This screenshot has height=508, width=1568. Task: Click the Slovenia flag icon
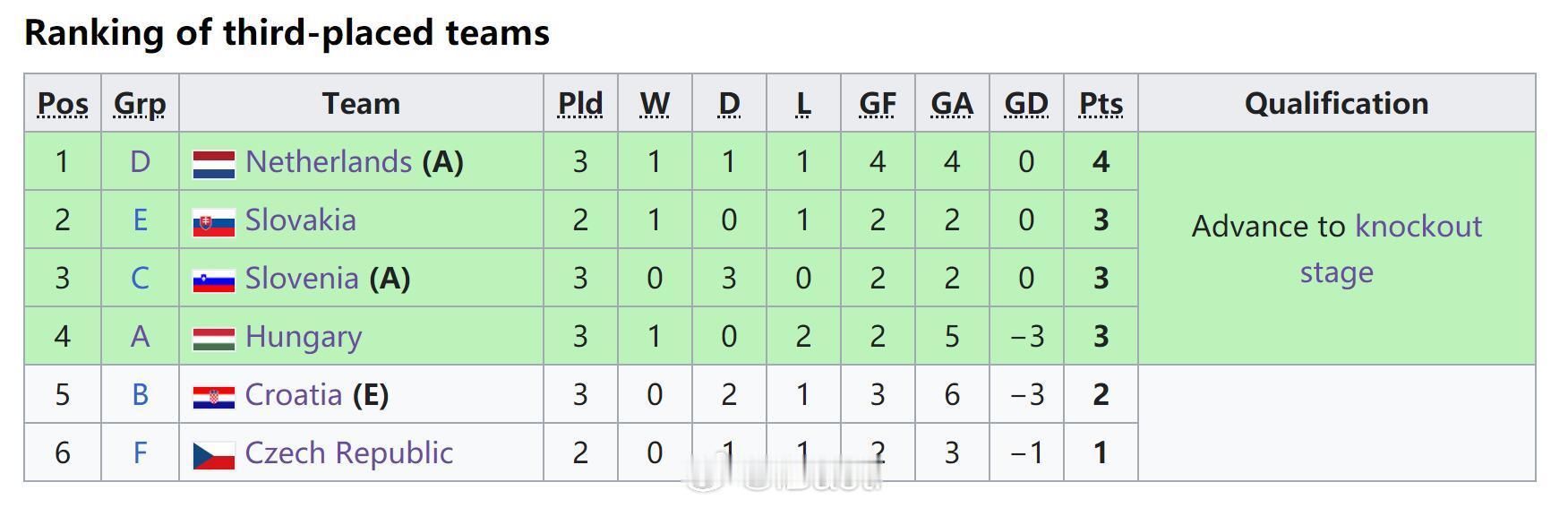214,280
